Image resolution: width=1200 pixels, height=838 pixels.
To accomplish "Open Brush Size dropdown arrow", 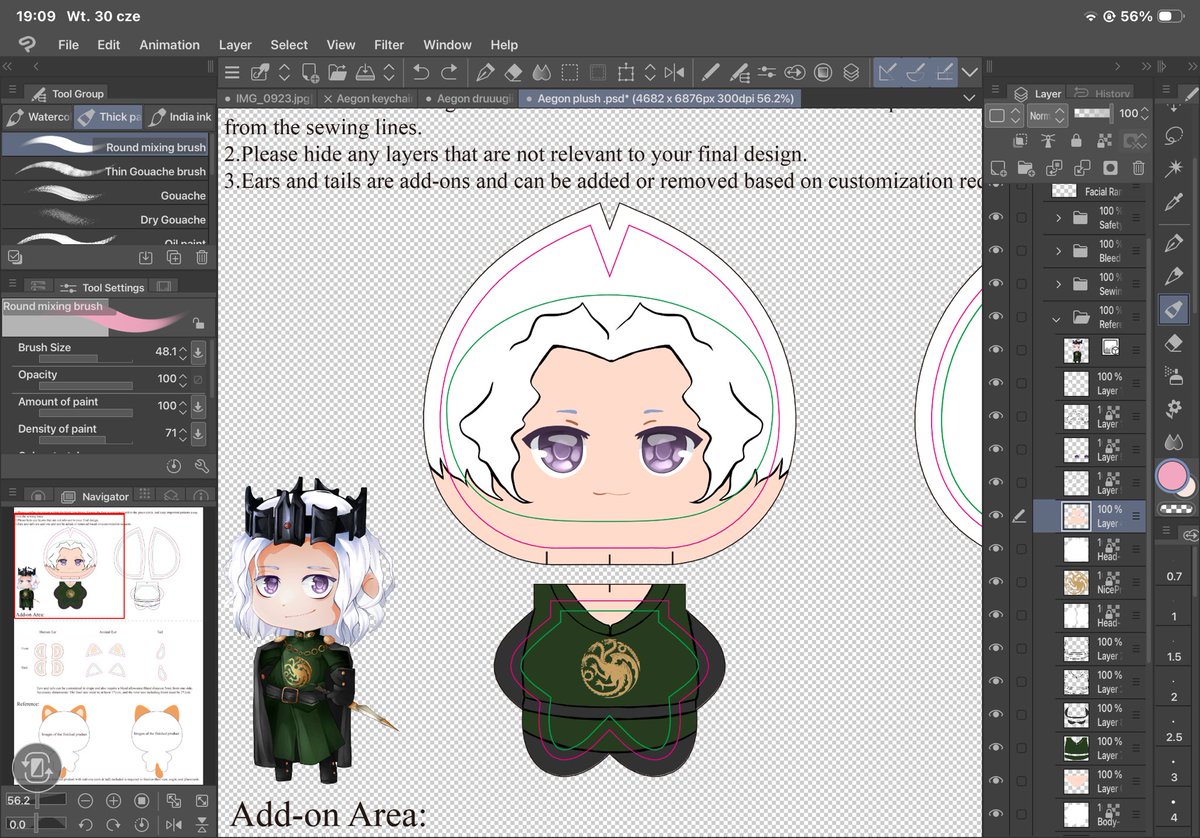I will 198,352.
